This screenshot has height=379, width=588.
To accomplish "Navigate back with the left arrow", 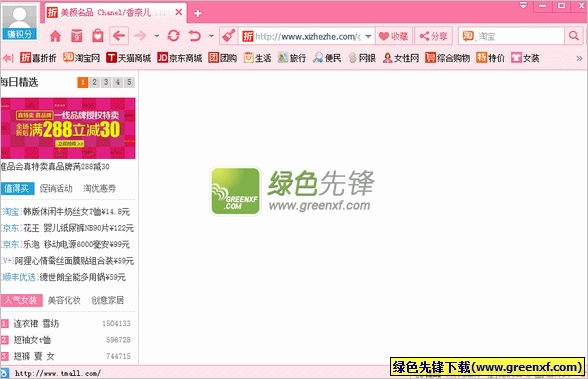I will [x=119, y=36].
